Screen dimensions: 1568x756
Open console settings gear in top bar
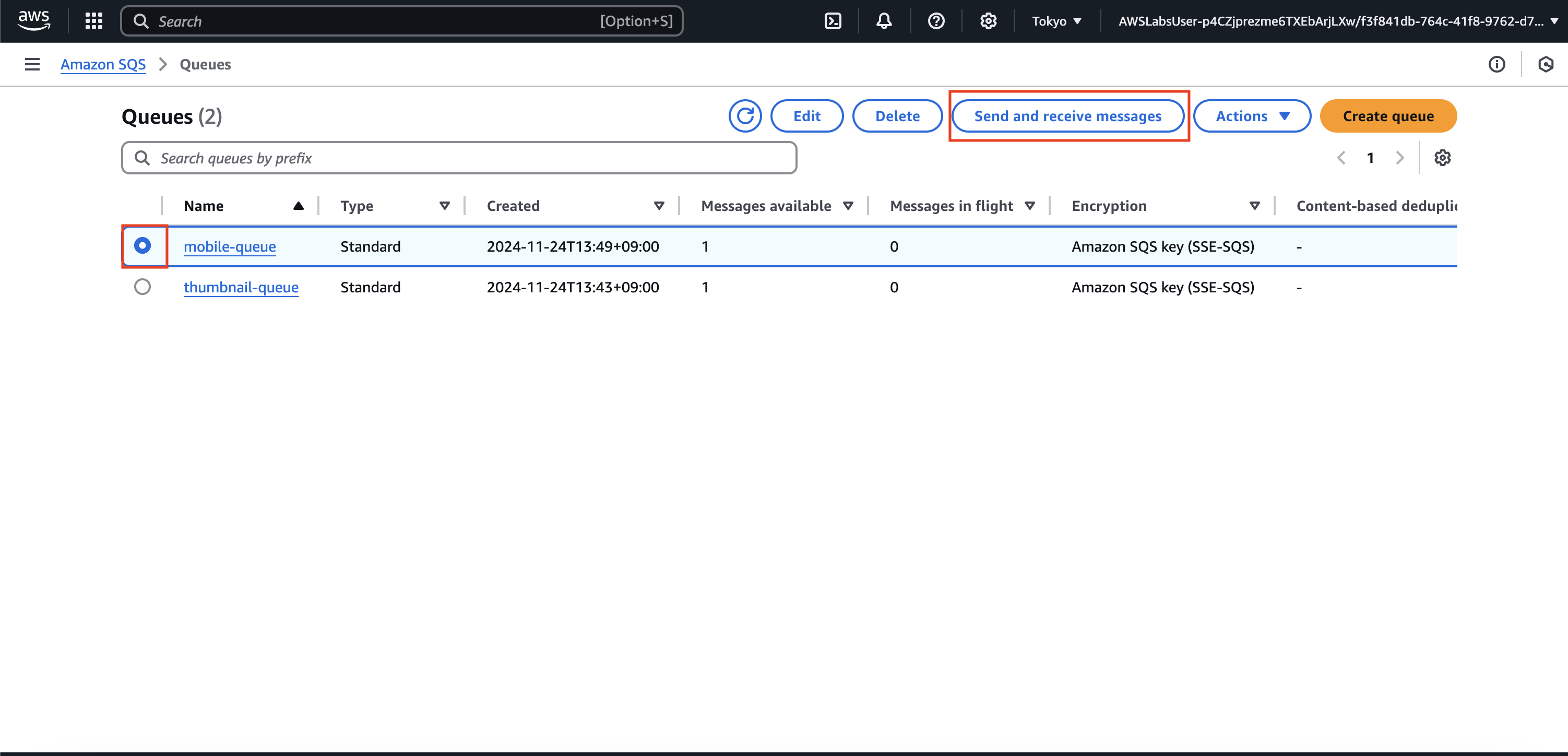[988, 21]
